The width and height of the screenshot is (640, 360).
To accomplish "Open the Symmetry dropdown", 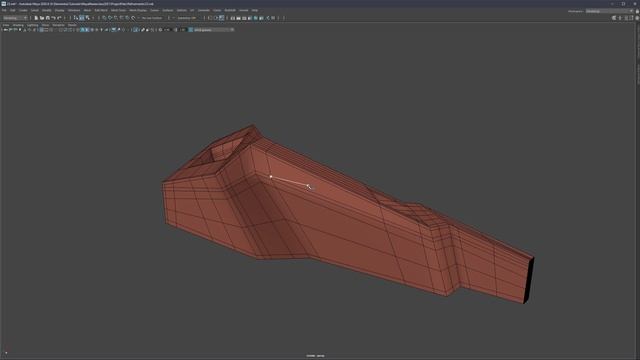I will 186,18.
